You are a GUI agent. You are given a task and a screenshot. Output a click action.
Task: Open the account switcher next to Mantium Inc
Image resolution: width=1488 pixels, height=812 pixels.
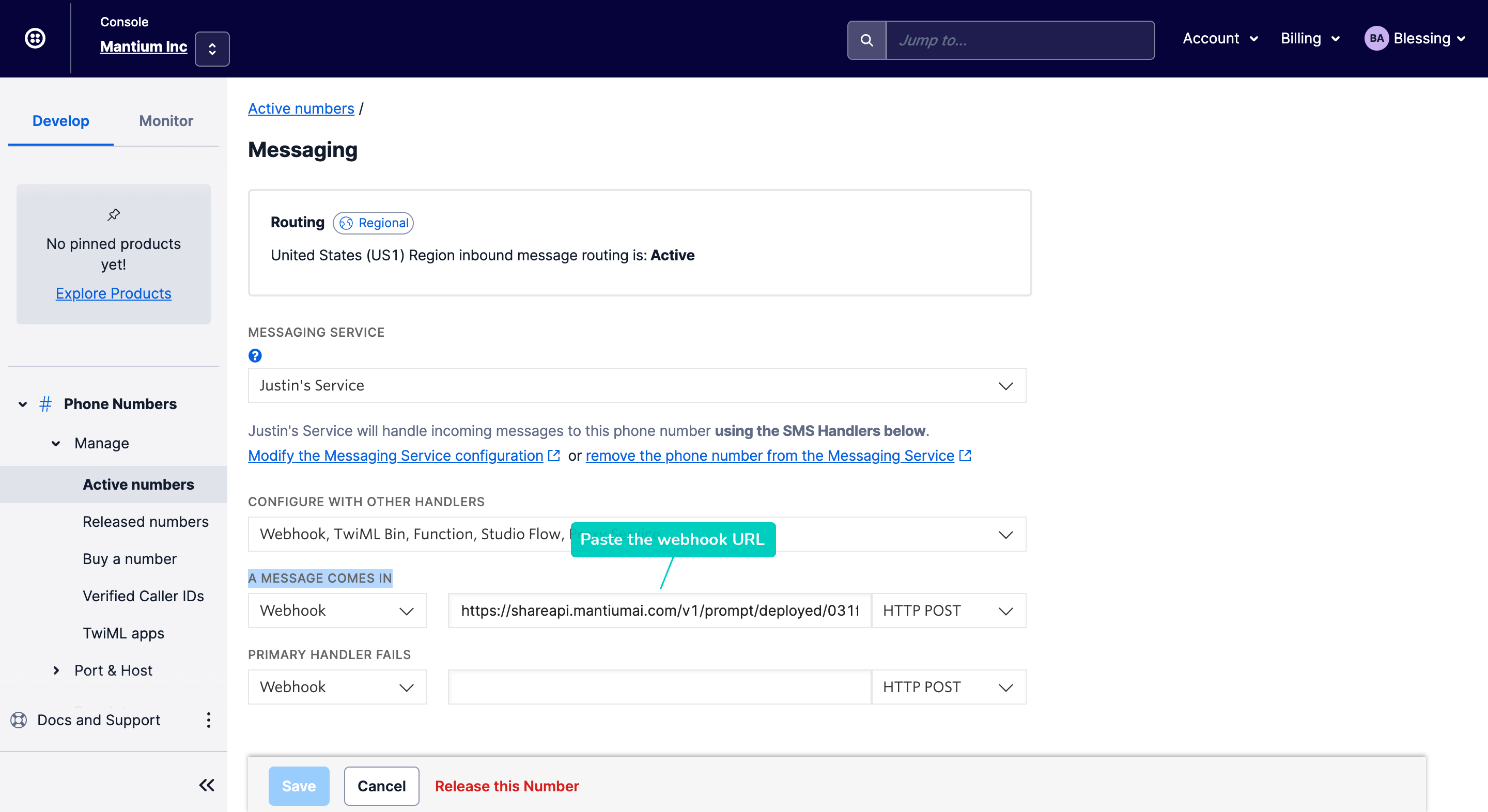point(212,49)
